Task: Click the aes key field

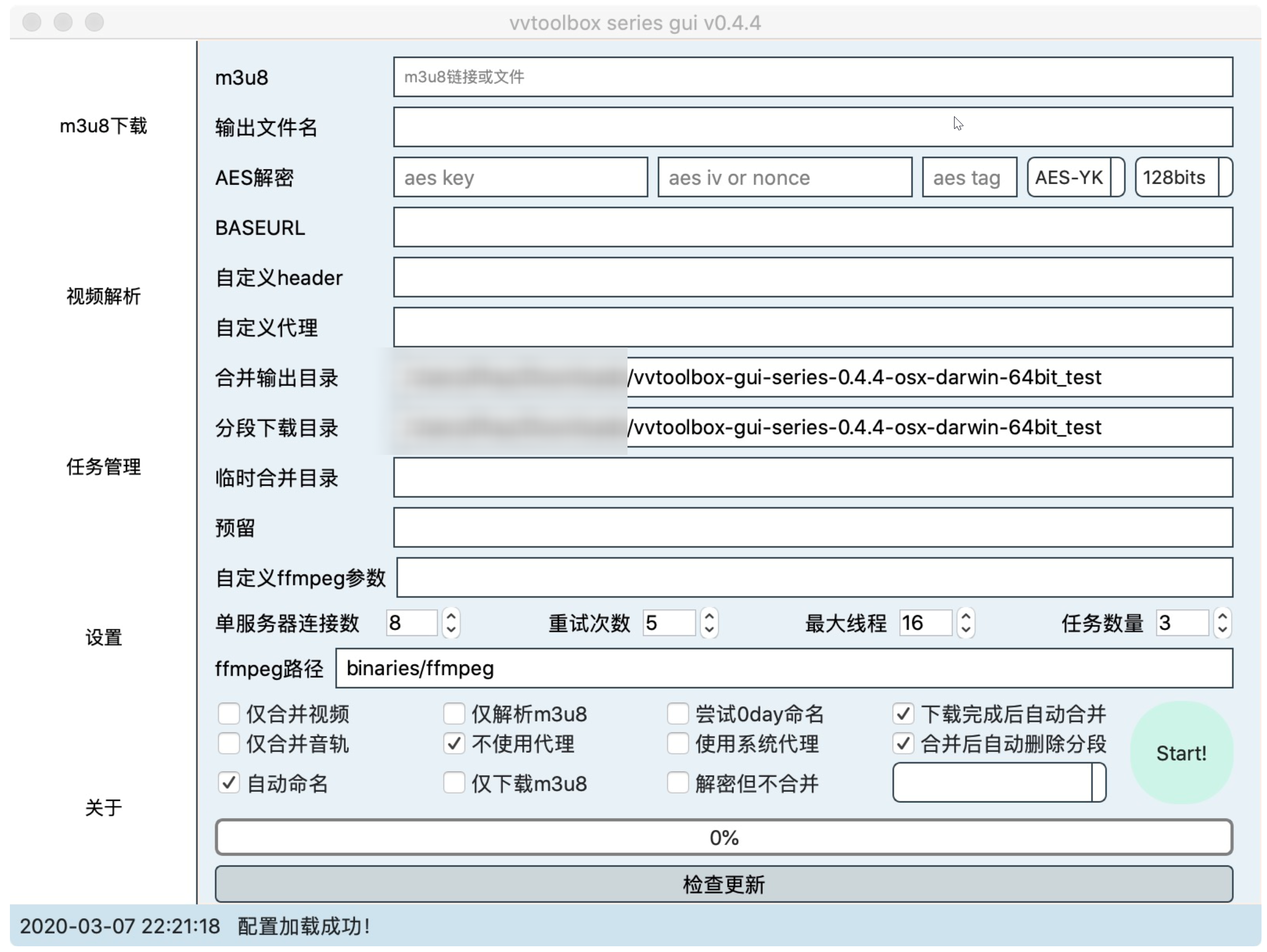Action: [521, 177]
